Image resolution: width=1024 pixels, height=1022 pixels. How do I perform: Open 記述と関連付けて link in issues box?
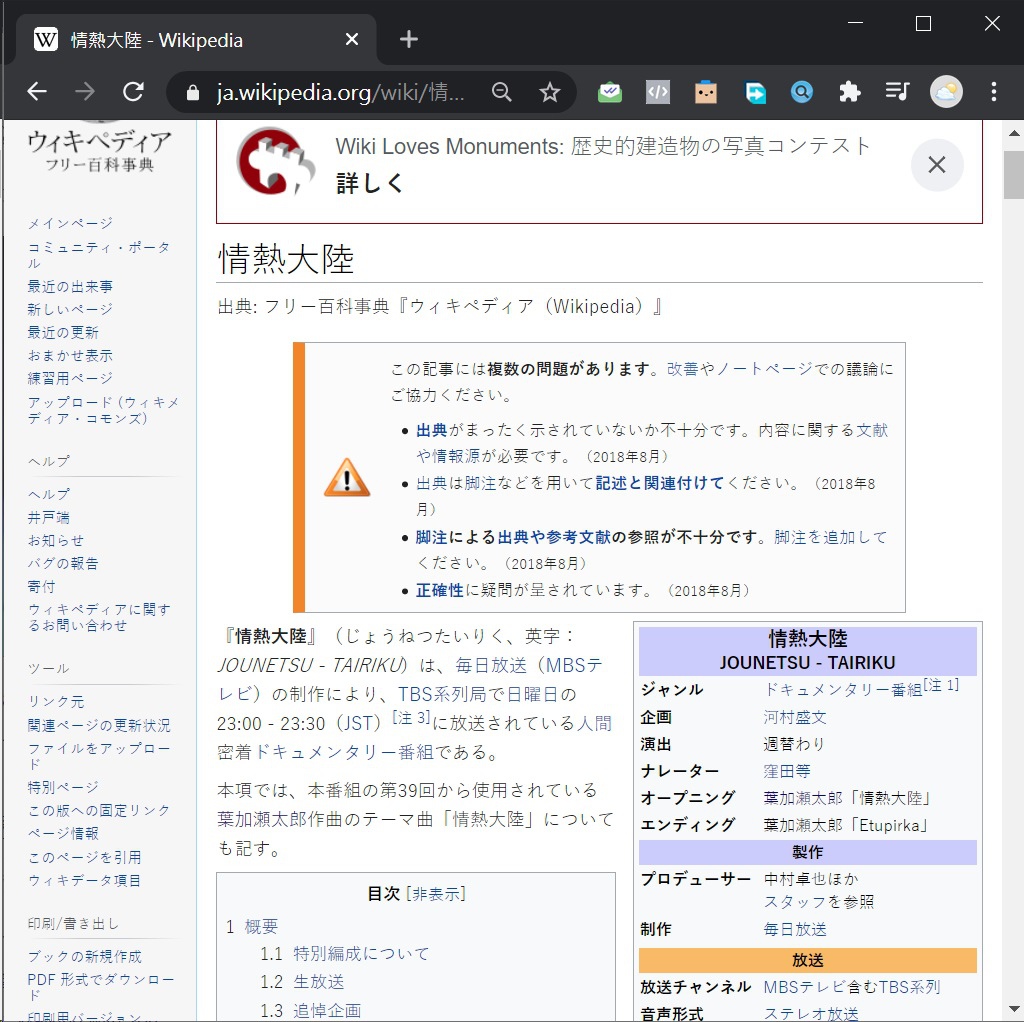click(x=660, y=484)
